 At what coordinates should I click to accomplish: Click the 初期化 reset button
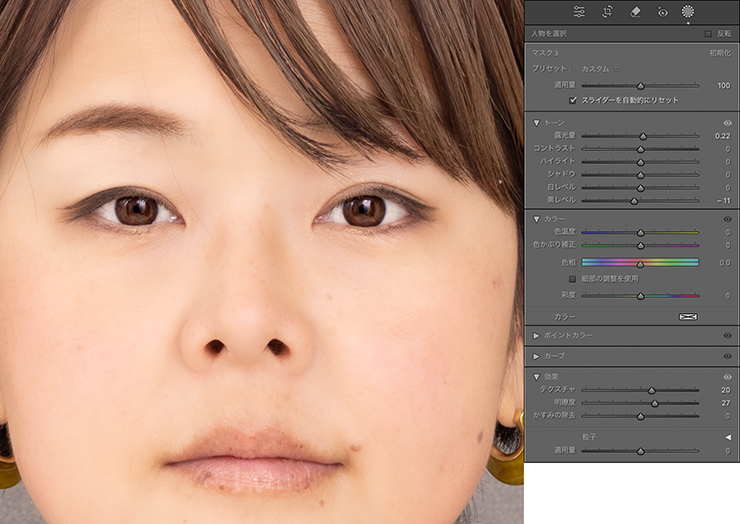720,52
